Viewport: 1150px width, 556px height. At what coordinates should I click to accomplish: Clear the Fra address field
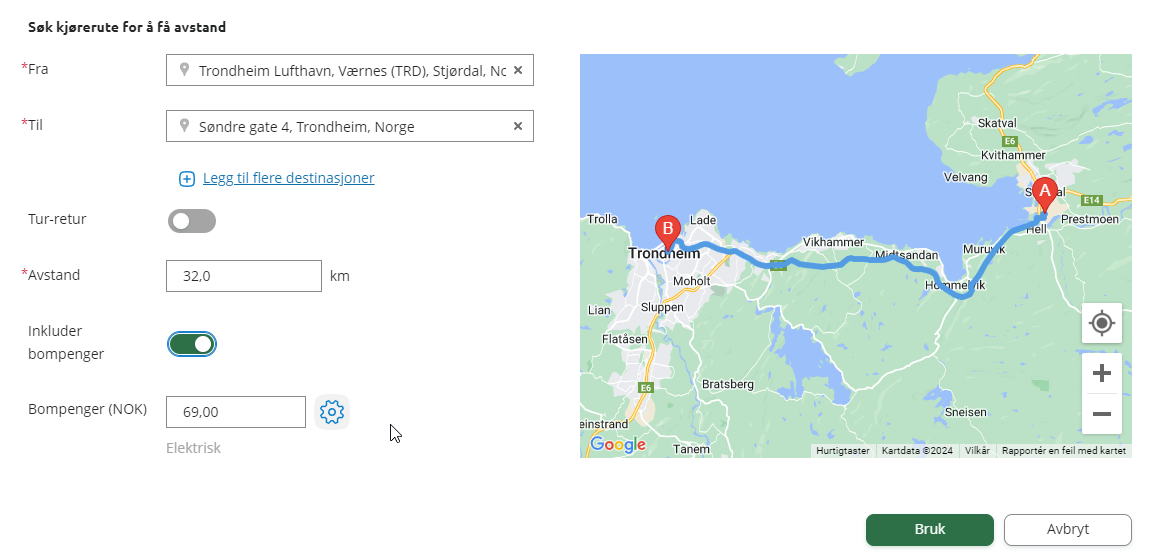(x=518, y=70)
